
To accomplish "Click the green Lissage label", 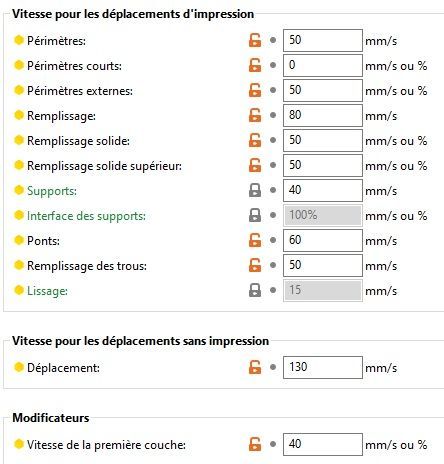I will (x=47, y=291).
